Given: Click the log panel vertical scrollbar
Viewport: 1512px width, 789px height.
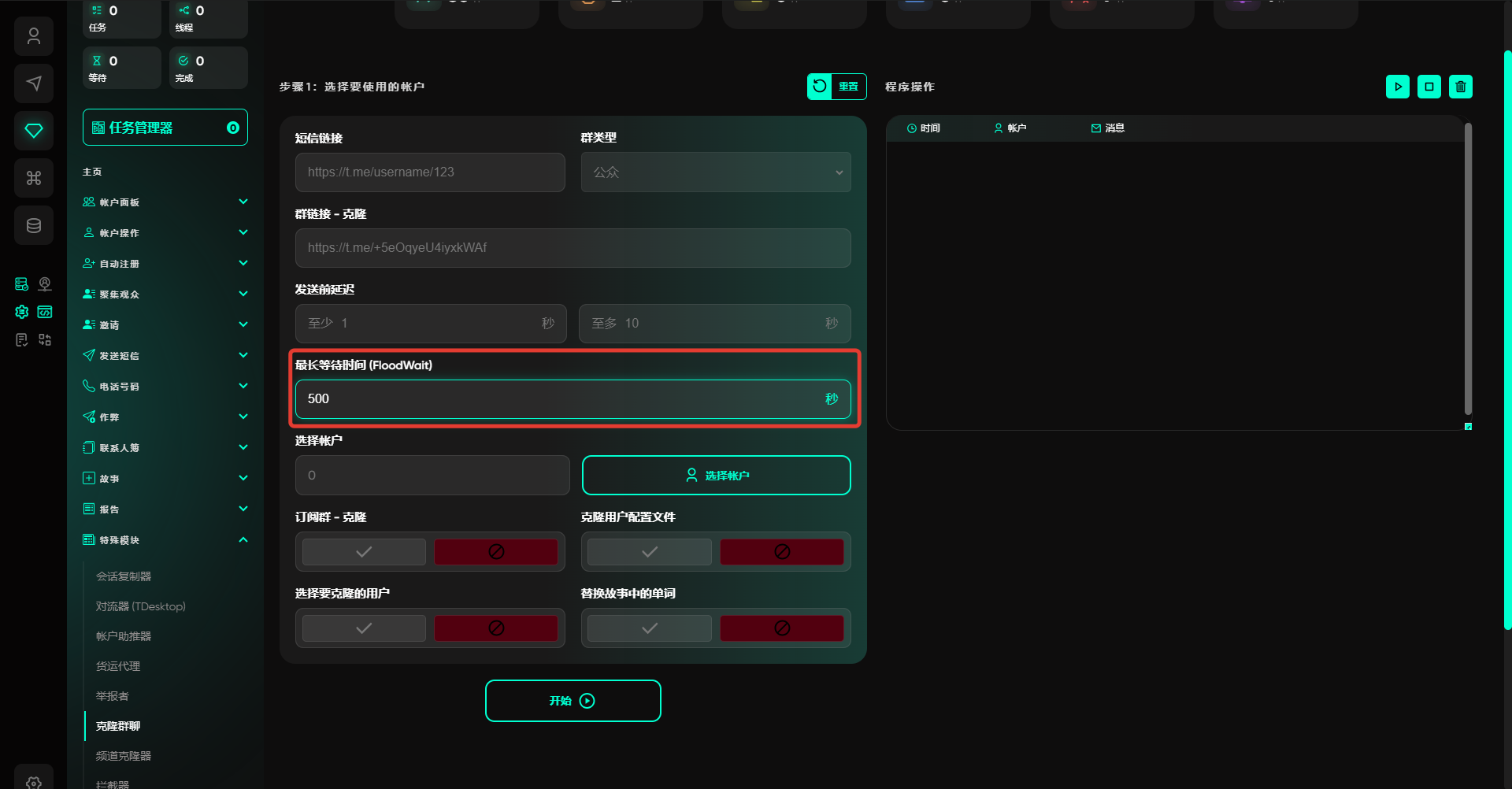Looking at the screenshot, I should click(x=1467, y=268).
